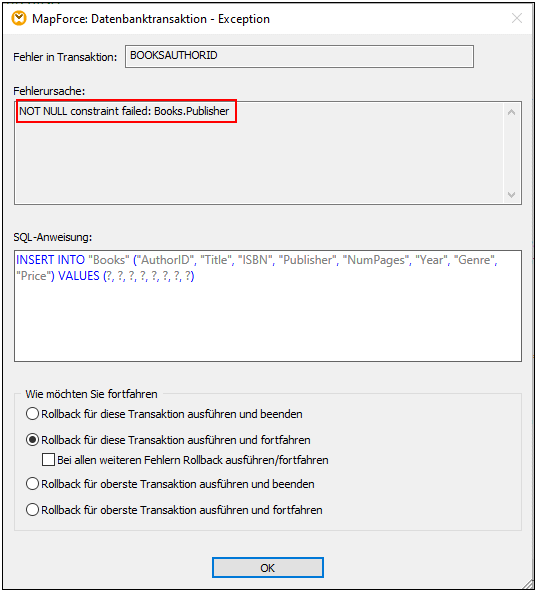The image size is (537, 592).
Task: Click down arrow of Fehlerursache scrollbar
Action: click(x=511, y=195)
